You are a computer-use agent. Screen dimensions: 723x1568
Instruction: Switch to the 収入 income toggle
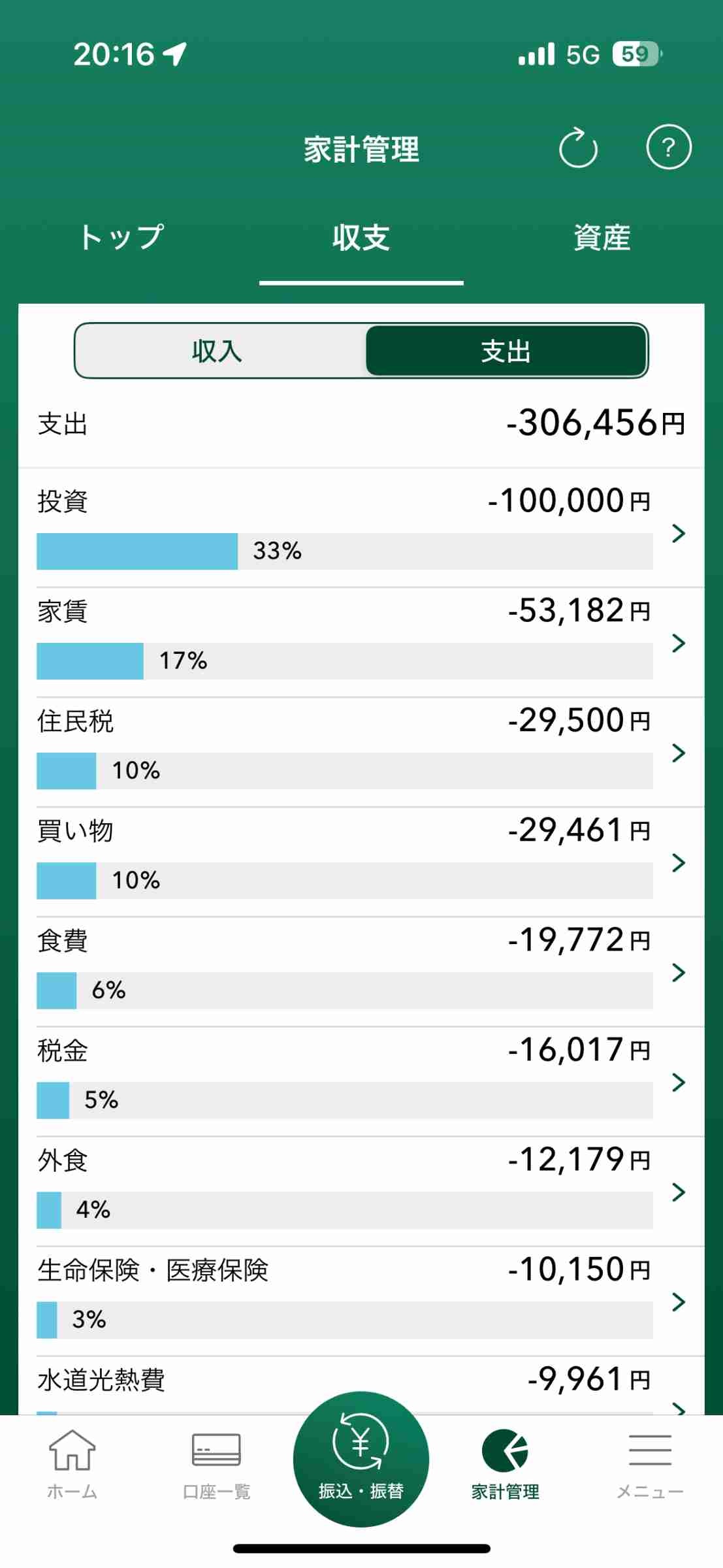point(218,351)
